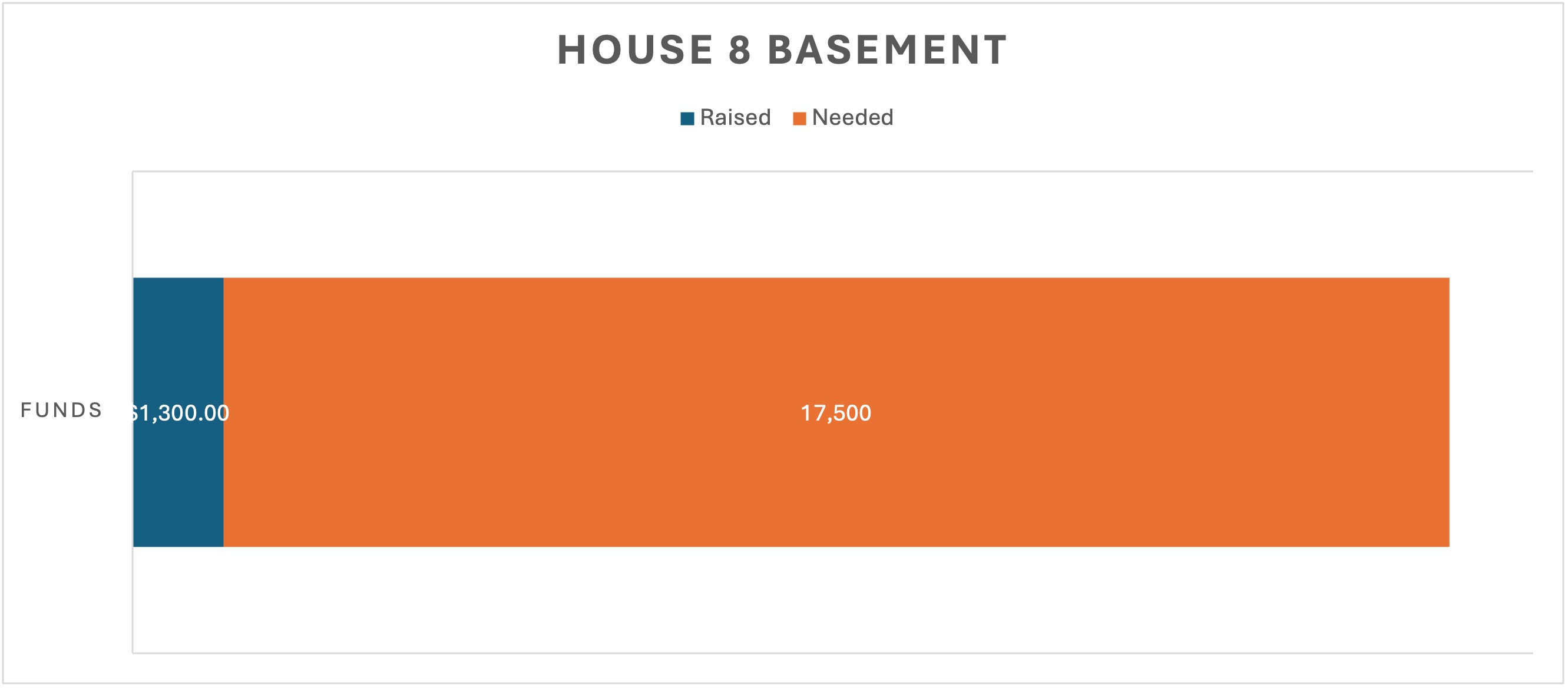Click the word BASEMENT in the title
Viewport: 1568px width, 688px height.
coord(888,50)
